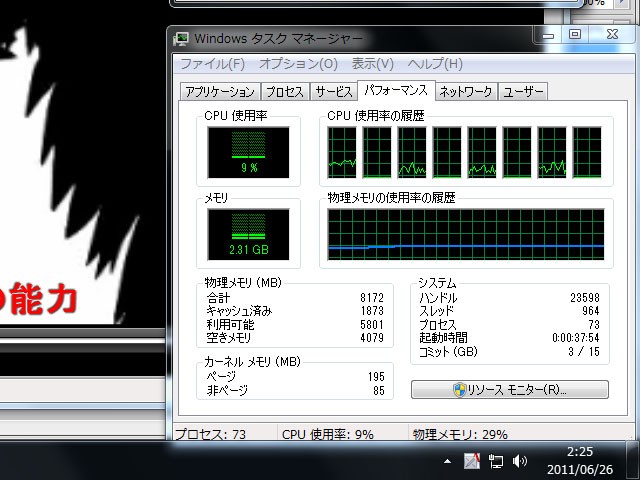Maximize the Task Manager window
The image size is (640, 480).
pyautogui.click(x=575, y=35)
